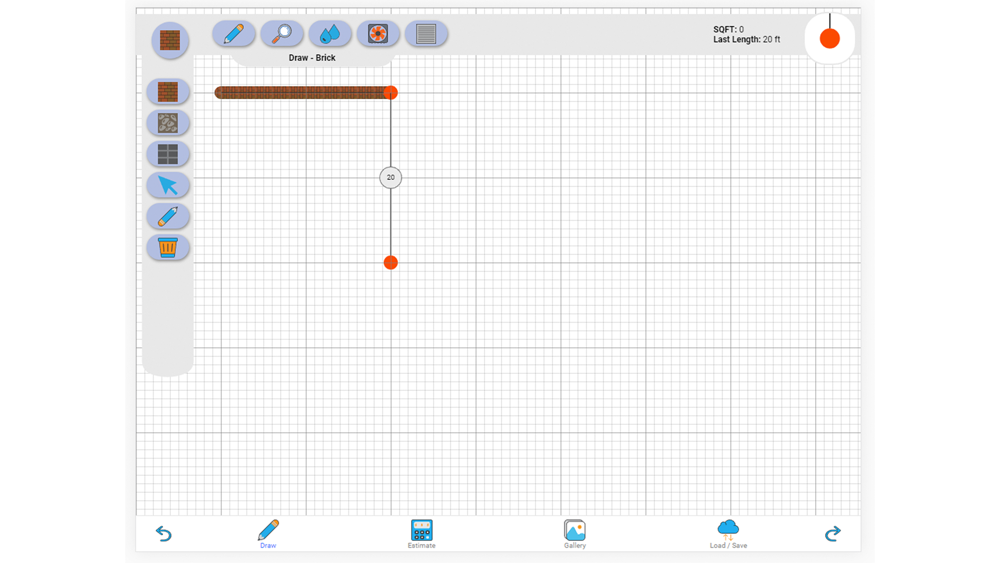Viewport: 1000px width, 563px height.
Task: Switch to the Draw tab
Action: point(268,534)
